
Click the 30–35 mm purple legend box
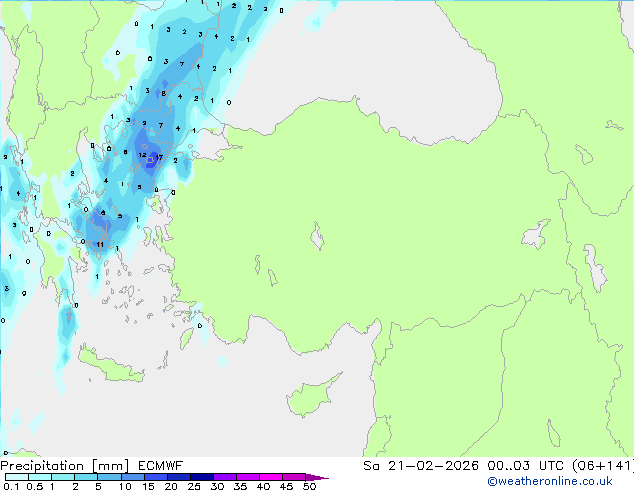click(x=225, y=477)
